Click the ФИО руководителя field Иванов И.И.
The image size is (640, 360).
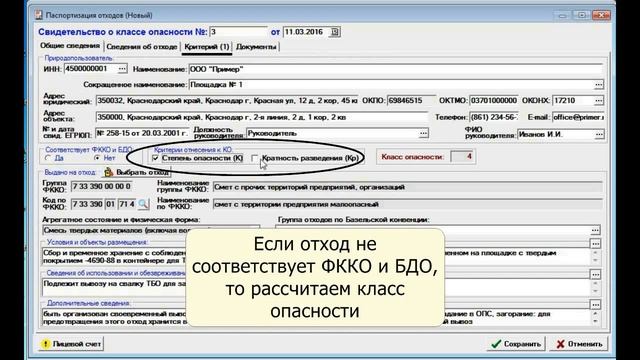556,134
